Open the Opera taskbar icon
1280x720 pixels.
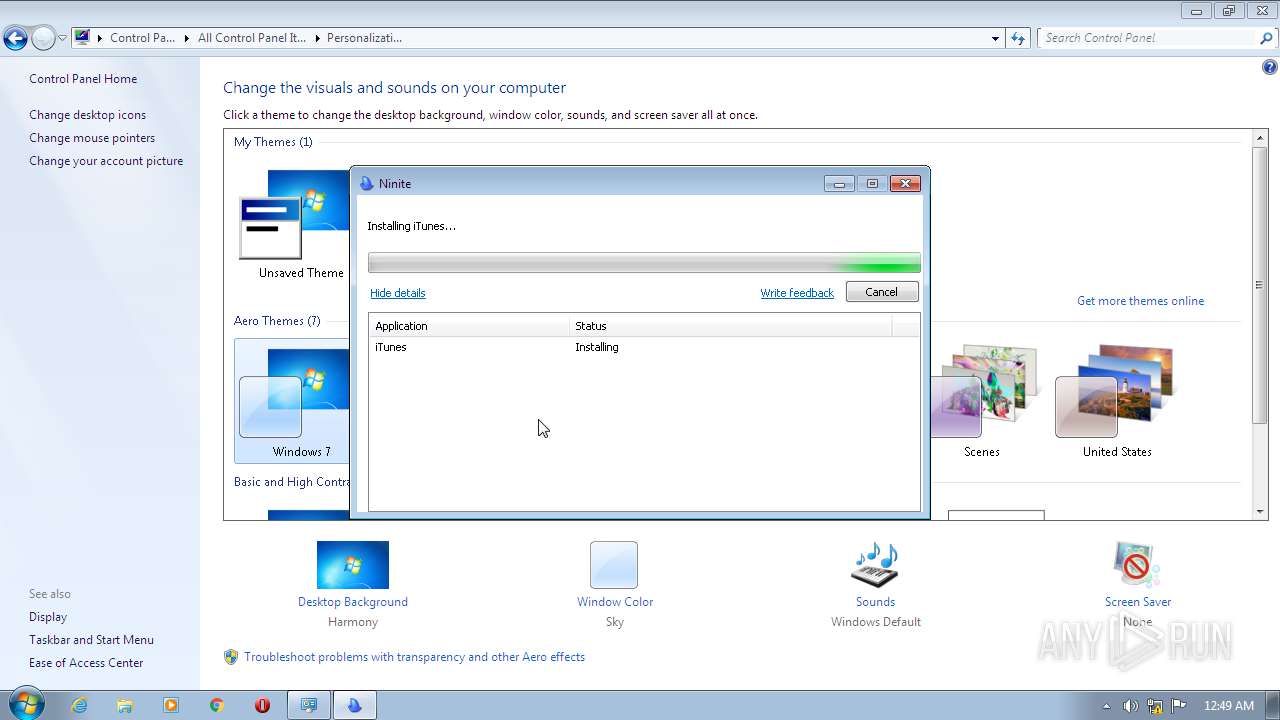coord(263,705)
